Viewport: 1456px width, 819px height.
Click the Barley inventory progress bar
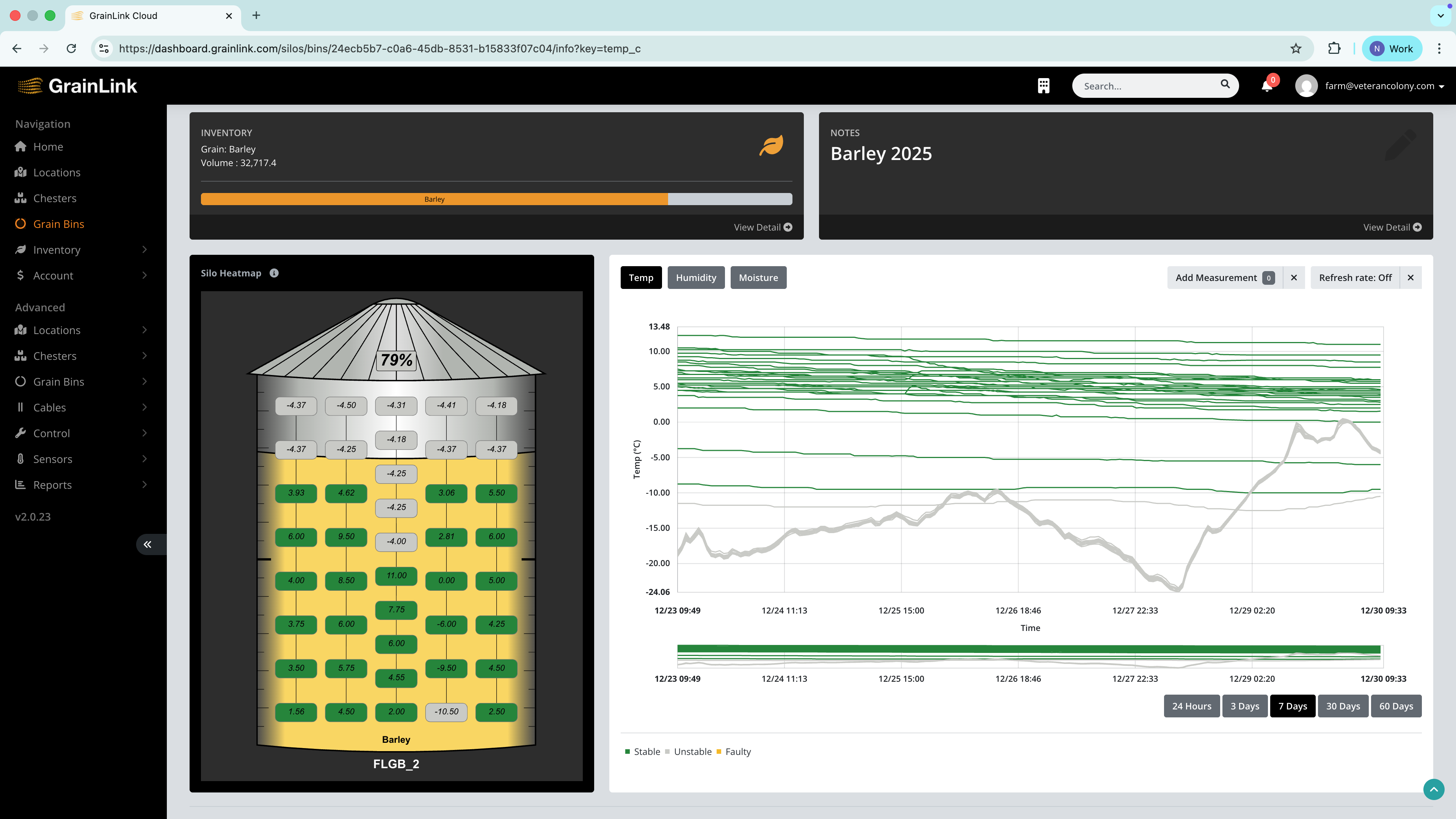click(x=434, y=199)
